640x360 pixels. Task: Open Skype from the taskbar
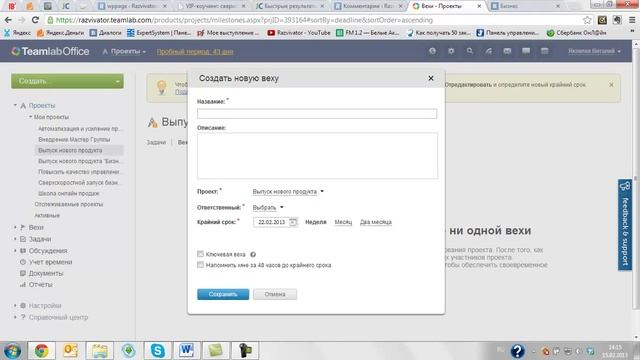(x=158, y=351)
